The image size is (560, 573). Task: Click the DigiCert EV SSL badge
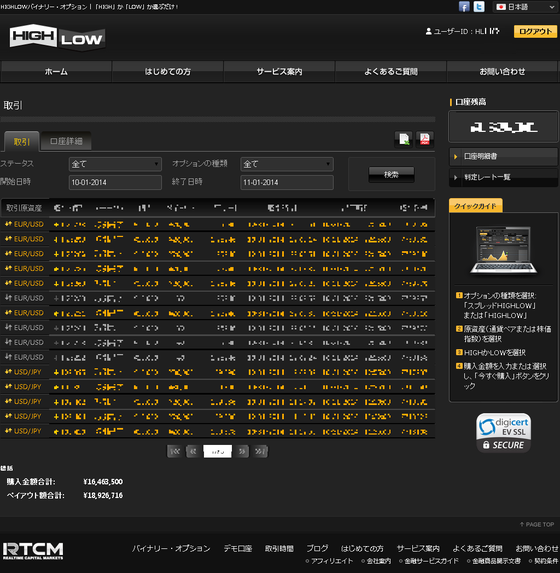click(503, 433)
